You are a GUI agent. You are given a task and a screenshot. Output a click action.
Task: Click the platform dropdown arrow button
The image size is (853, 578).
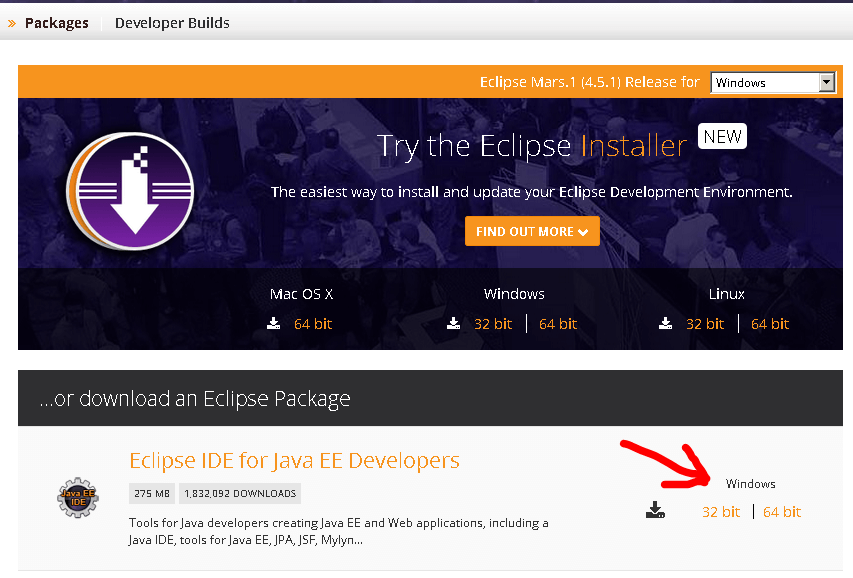pos(827,83)
